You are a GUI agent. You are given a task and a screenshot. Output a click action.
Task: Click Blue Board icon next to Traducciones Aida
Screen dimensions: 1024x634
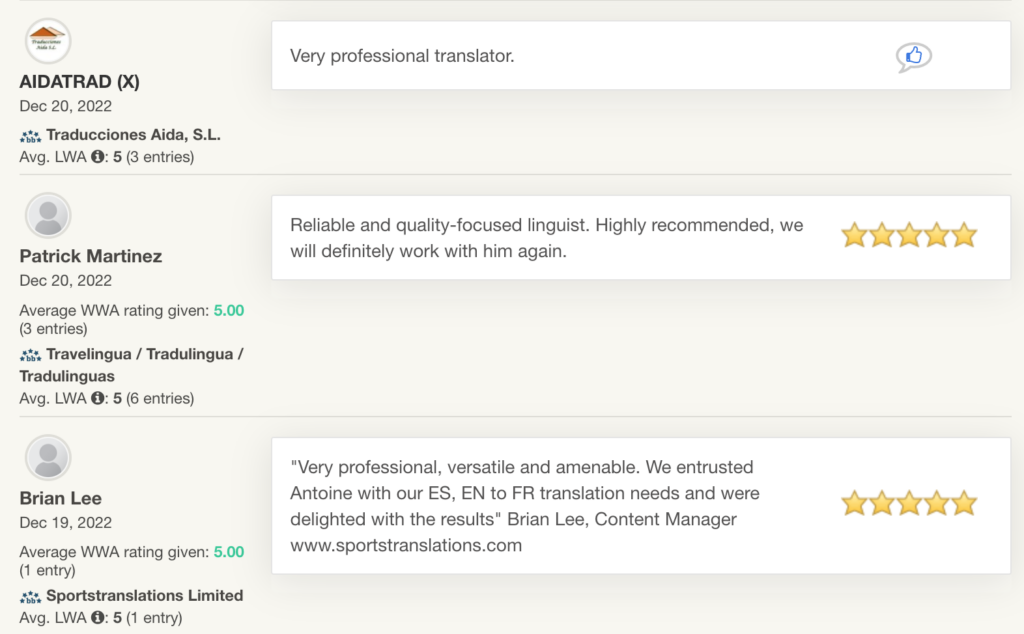[x=30, y=135]
